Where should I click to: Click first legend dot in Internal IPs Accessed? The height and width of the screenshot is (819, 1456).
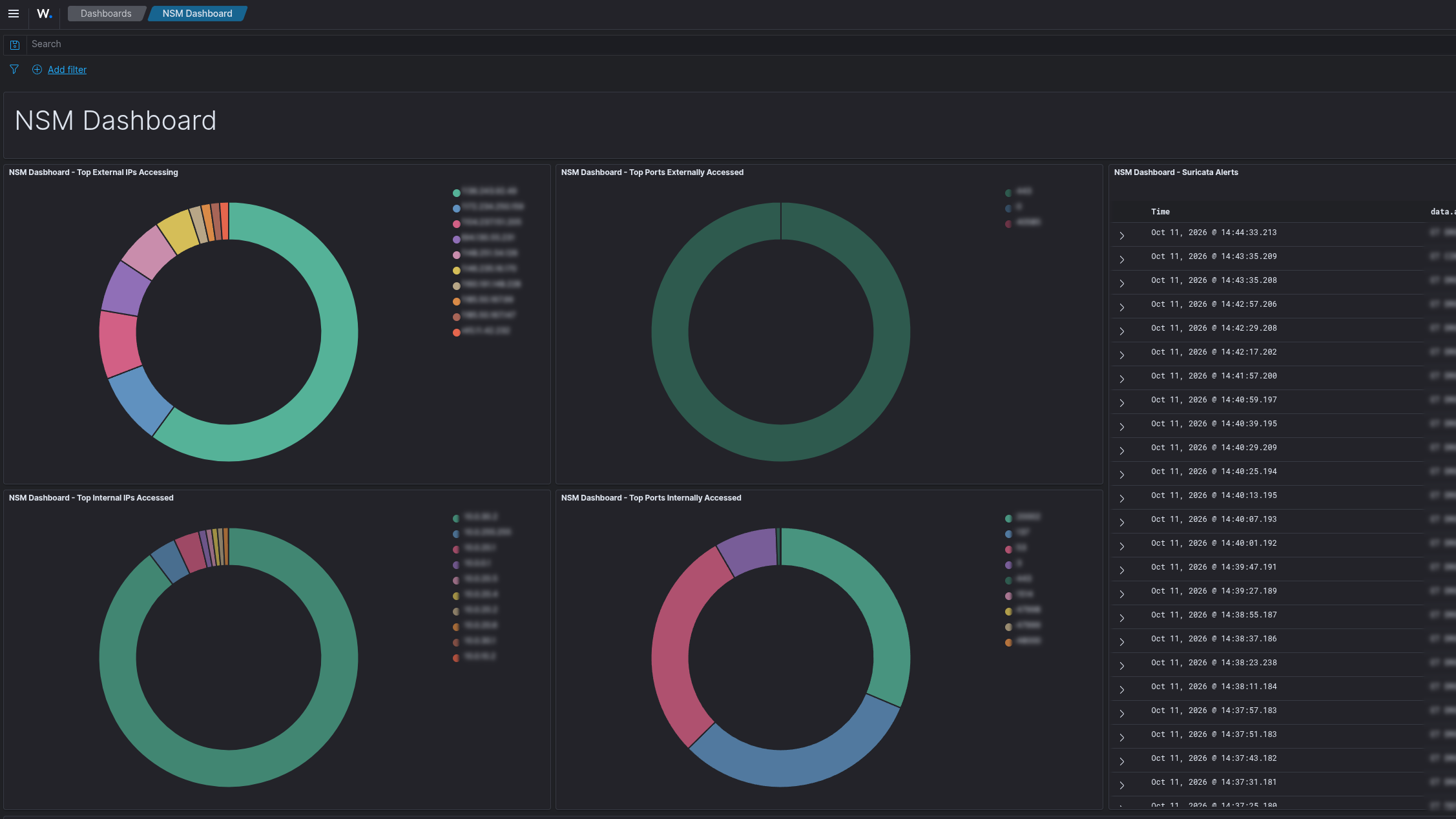tap(457, 518)
